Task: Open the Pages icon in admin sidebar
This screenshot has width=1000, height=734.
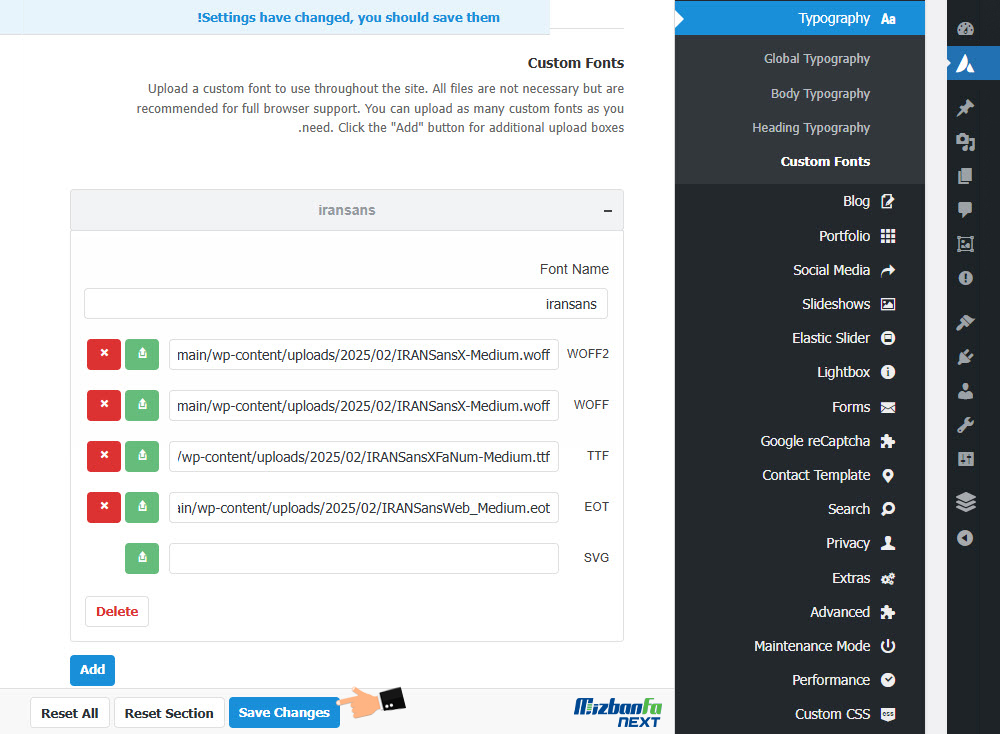Action: tap(965, 176)
